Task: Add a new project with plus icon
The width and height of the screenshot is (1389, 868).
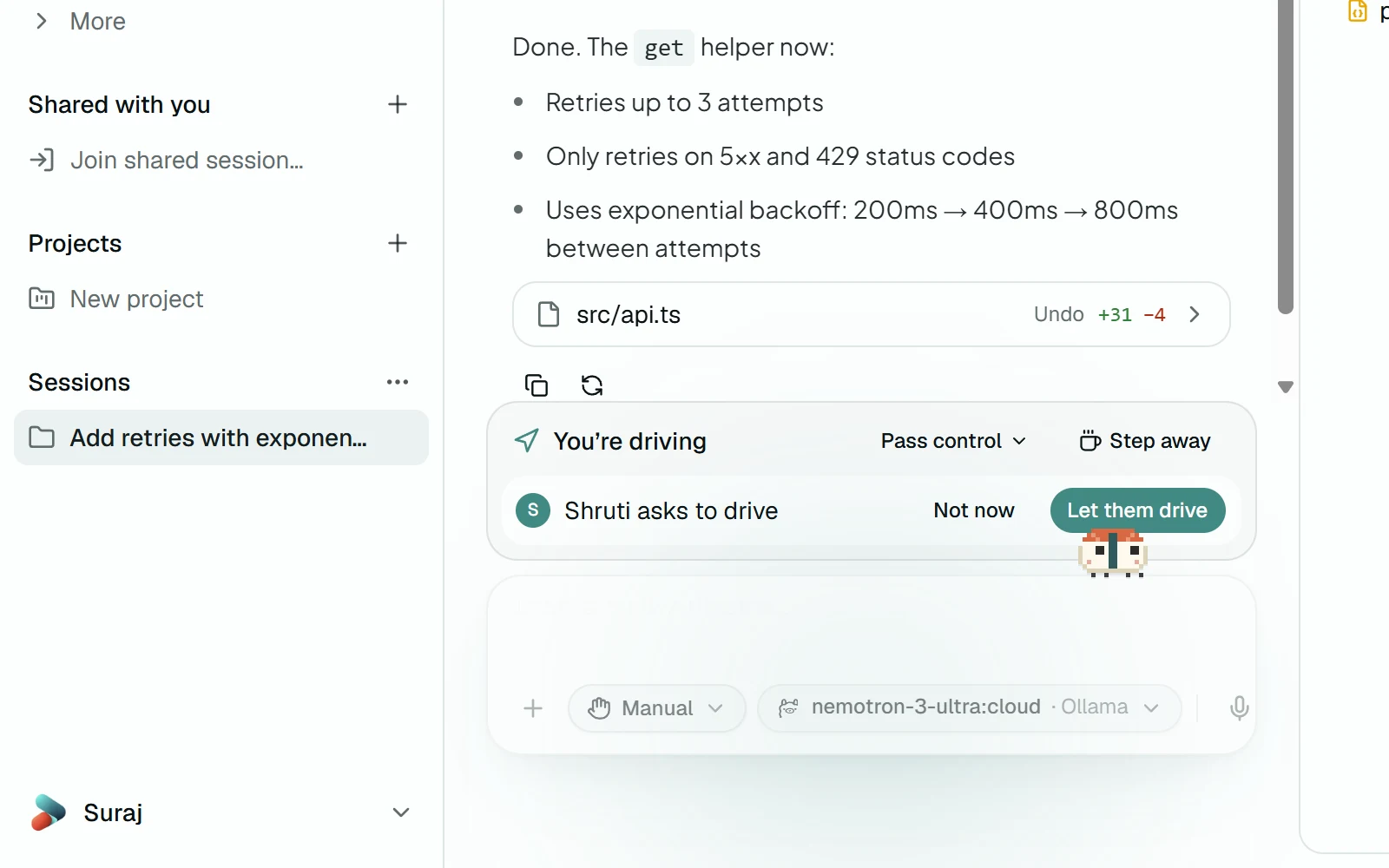Action: tap(398, 243)
